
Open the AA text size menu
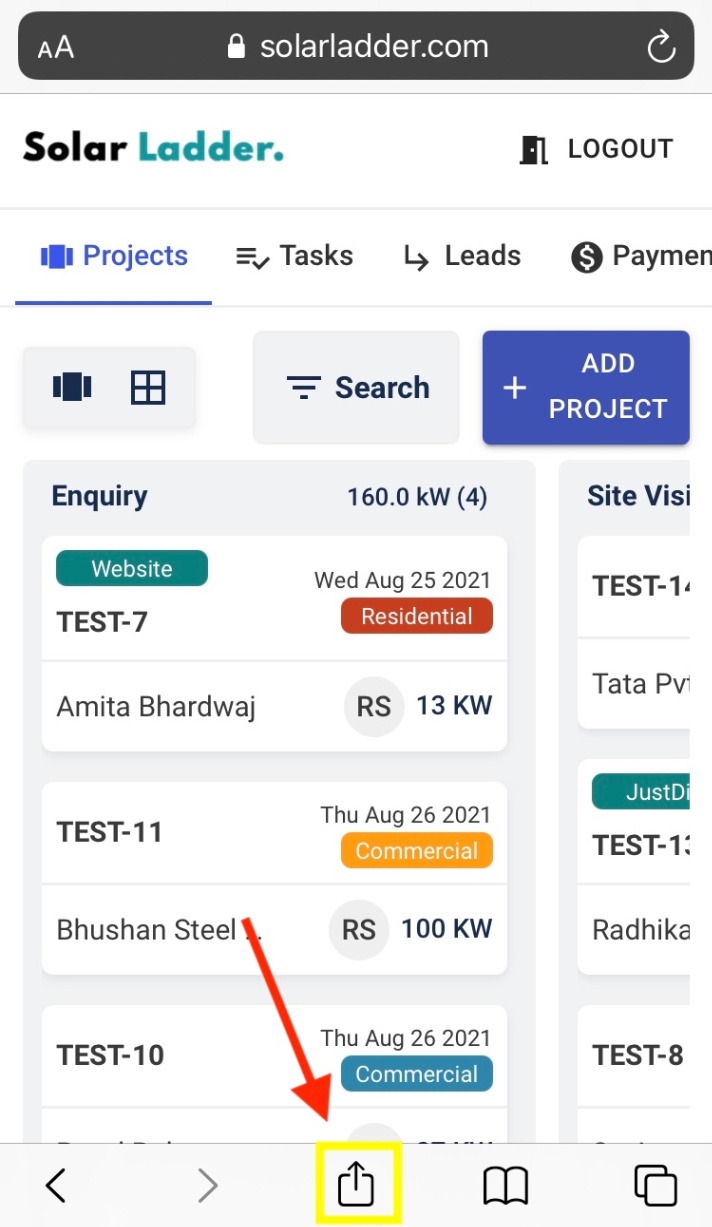(x=56, y=47)
